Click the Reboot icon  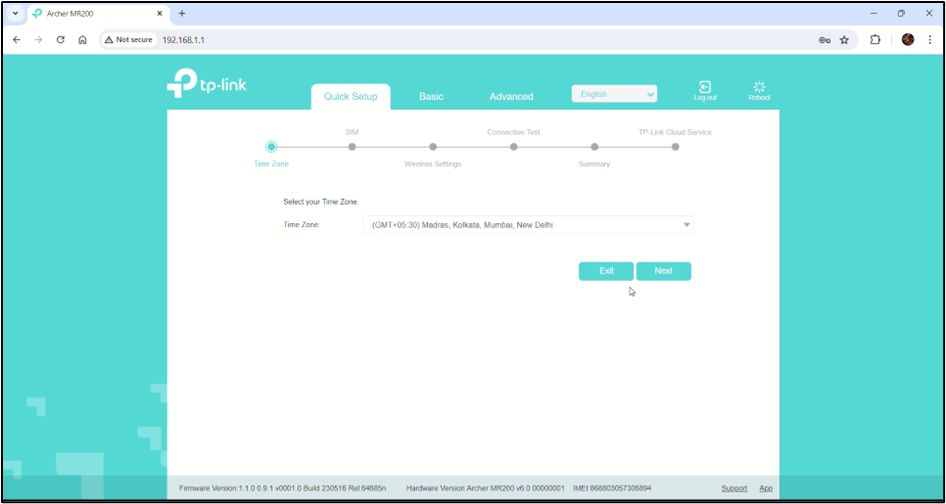click(x=759, y=88)
